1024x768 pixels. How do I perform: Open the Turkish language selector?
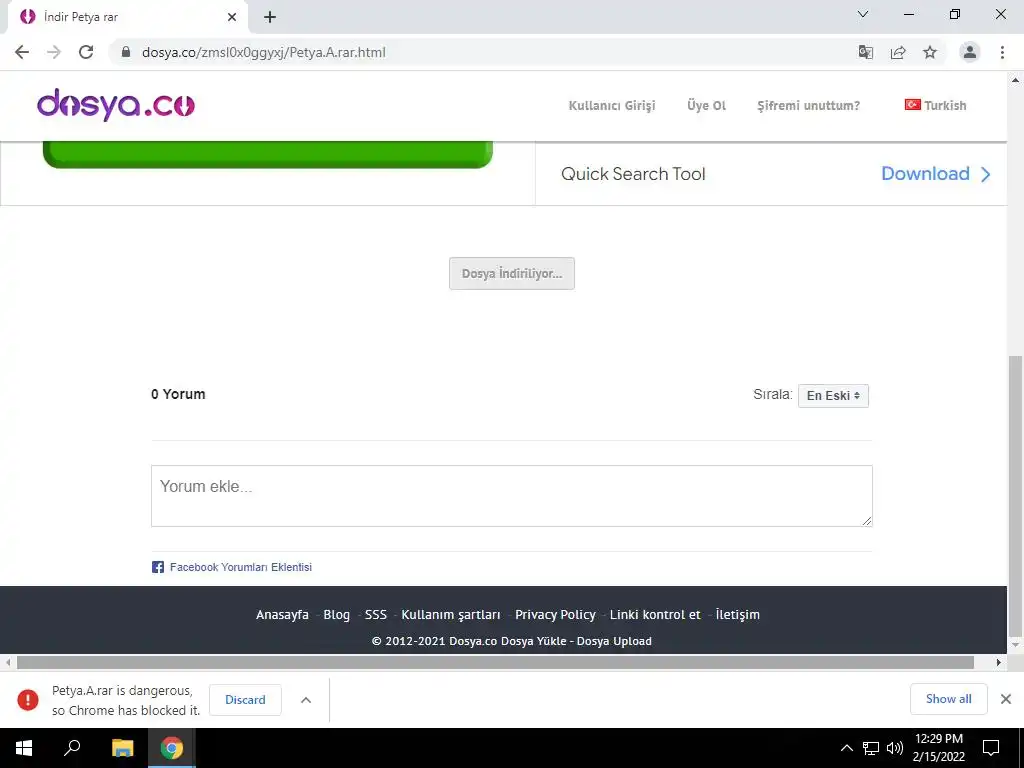[935, 105]
